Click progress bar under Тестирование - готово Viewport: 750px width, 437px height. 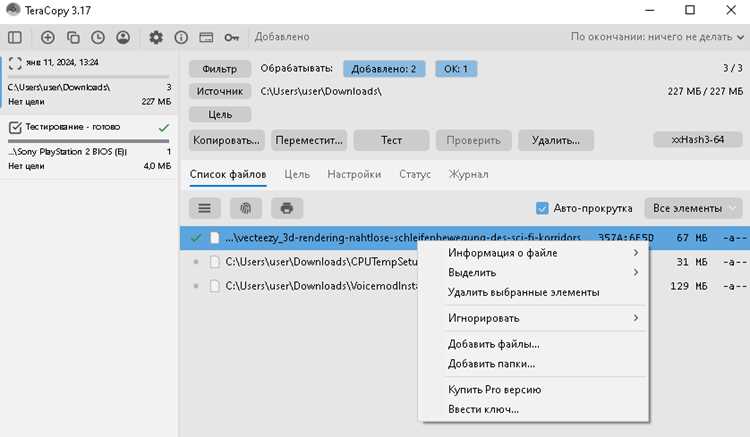88,141
